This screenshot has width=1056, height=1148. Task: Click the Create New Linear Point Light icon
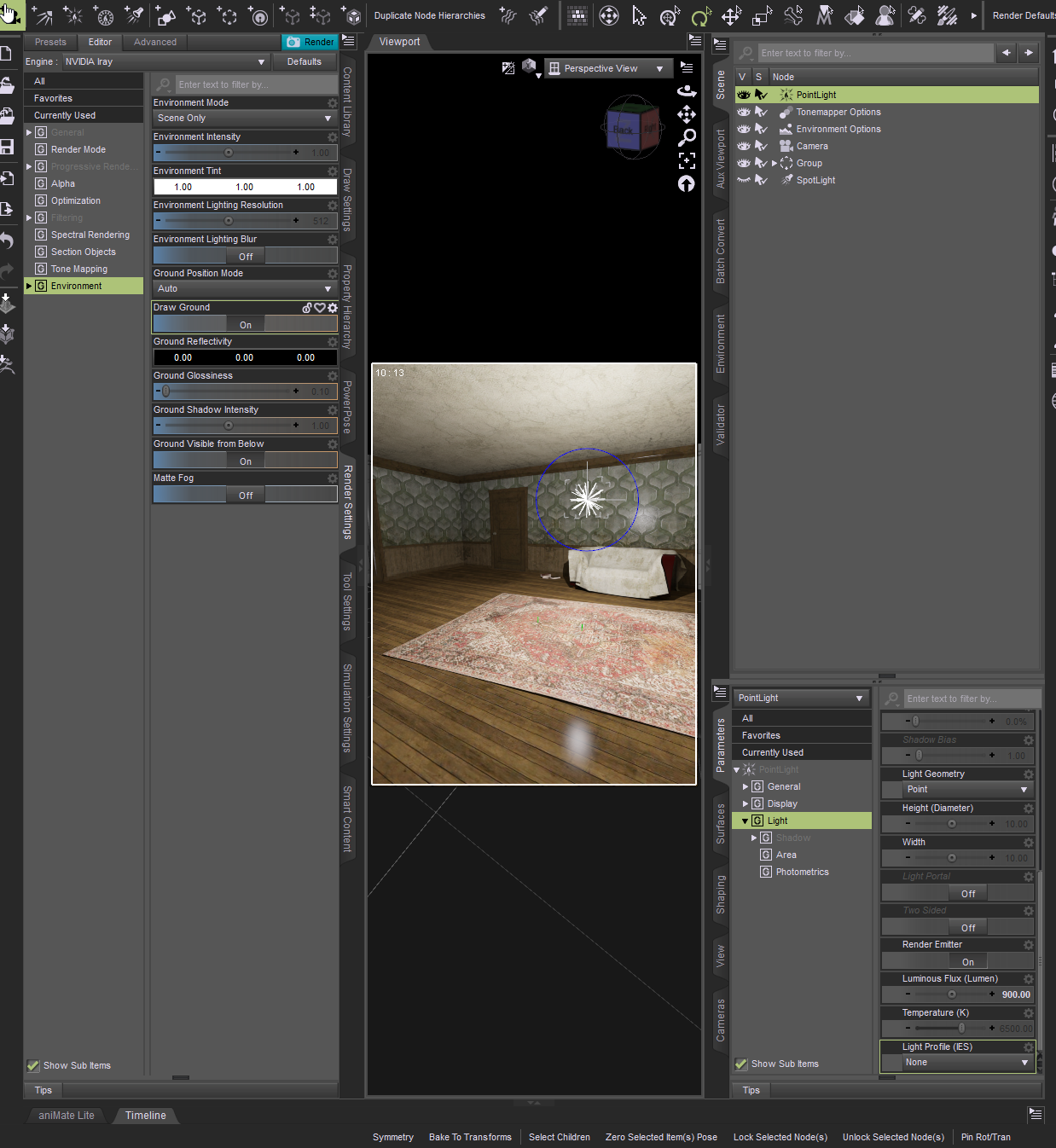103,15
